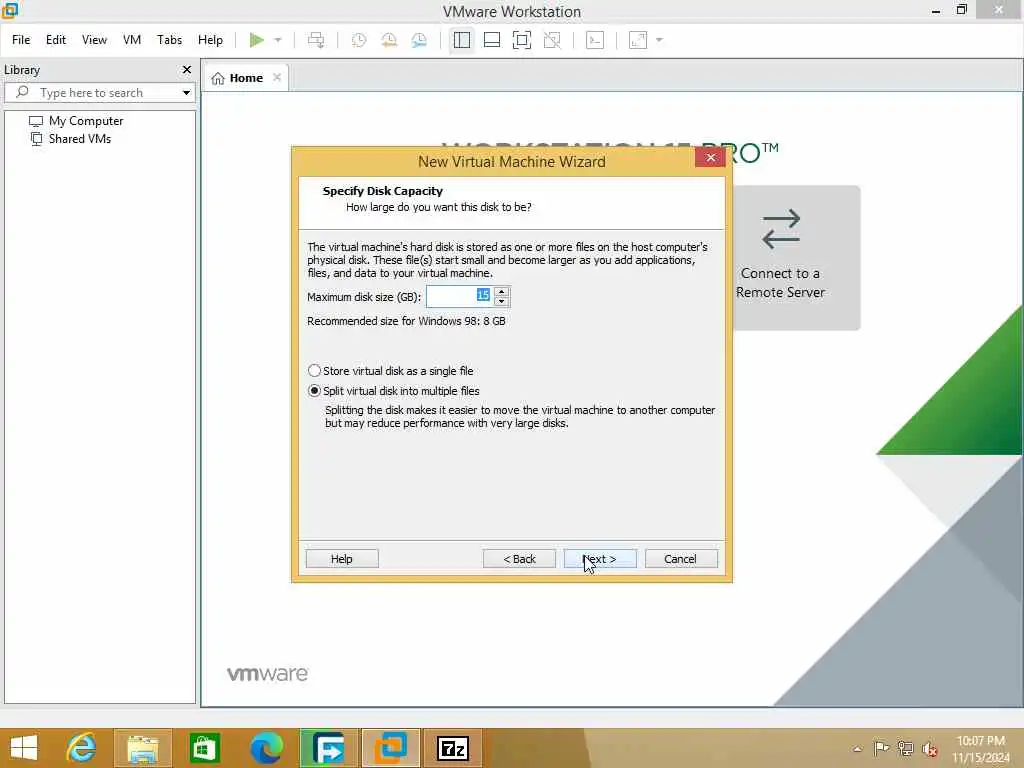Open the Edit menu
1024x768 pixels.
pyautogui.click(x=56, y=40)
